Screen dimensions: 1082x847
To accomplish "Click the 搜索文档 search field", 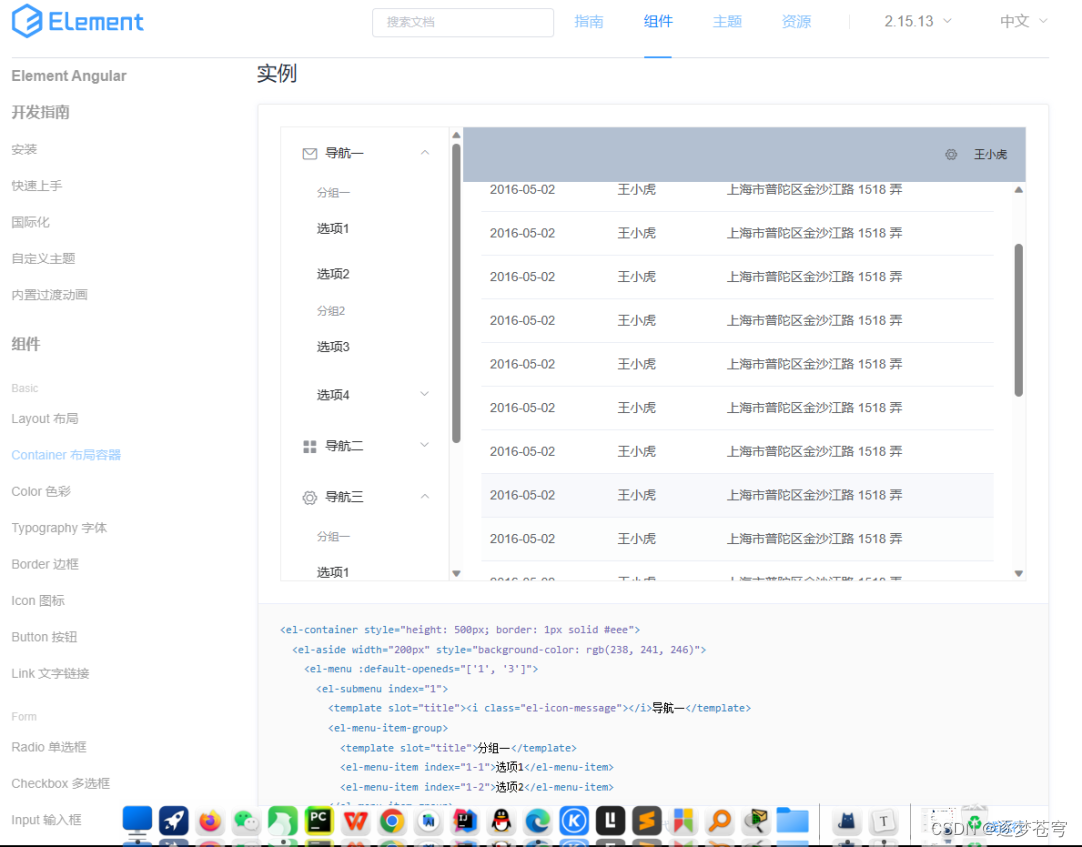I will point(462,22).
